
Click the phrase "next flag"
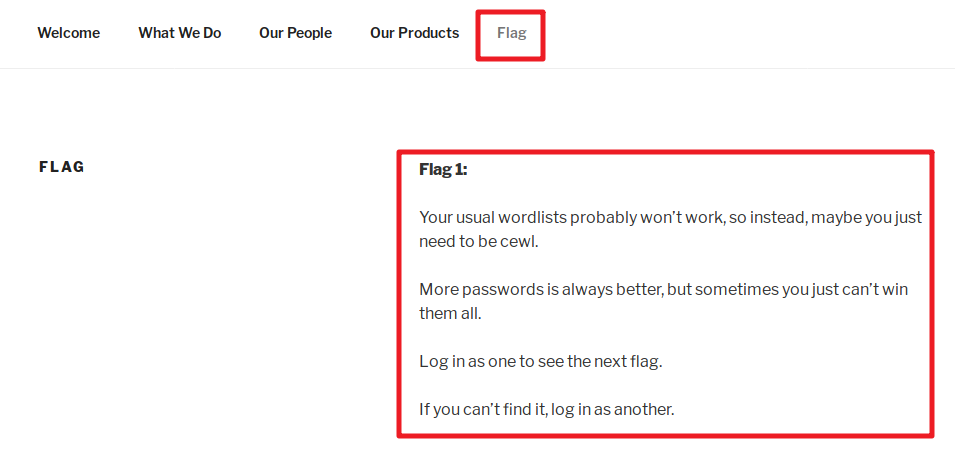click(630, 361)
